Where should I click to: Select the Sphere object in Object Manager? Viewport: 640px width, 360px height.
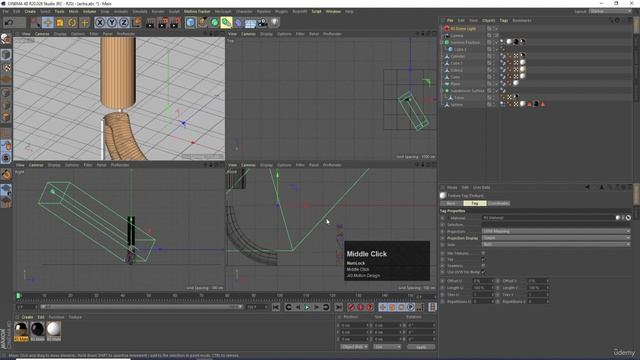click(456, 104)
